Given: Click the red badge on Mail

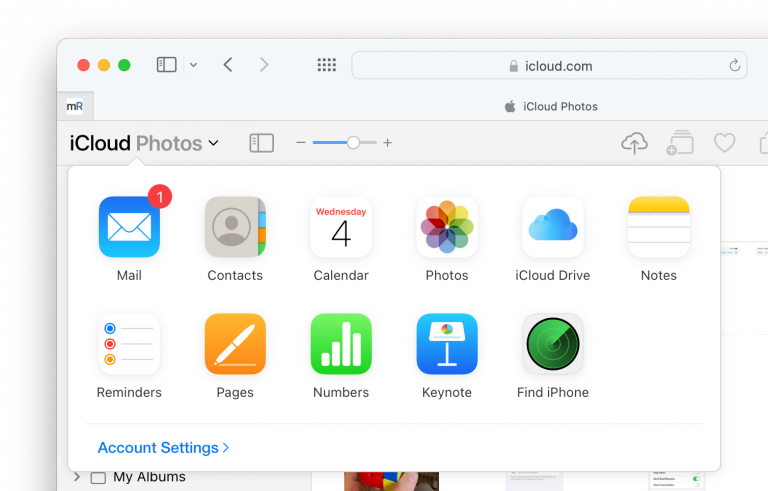Looking at the screenshot, I should pos(160,197).
